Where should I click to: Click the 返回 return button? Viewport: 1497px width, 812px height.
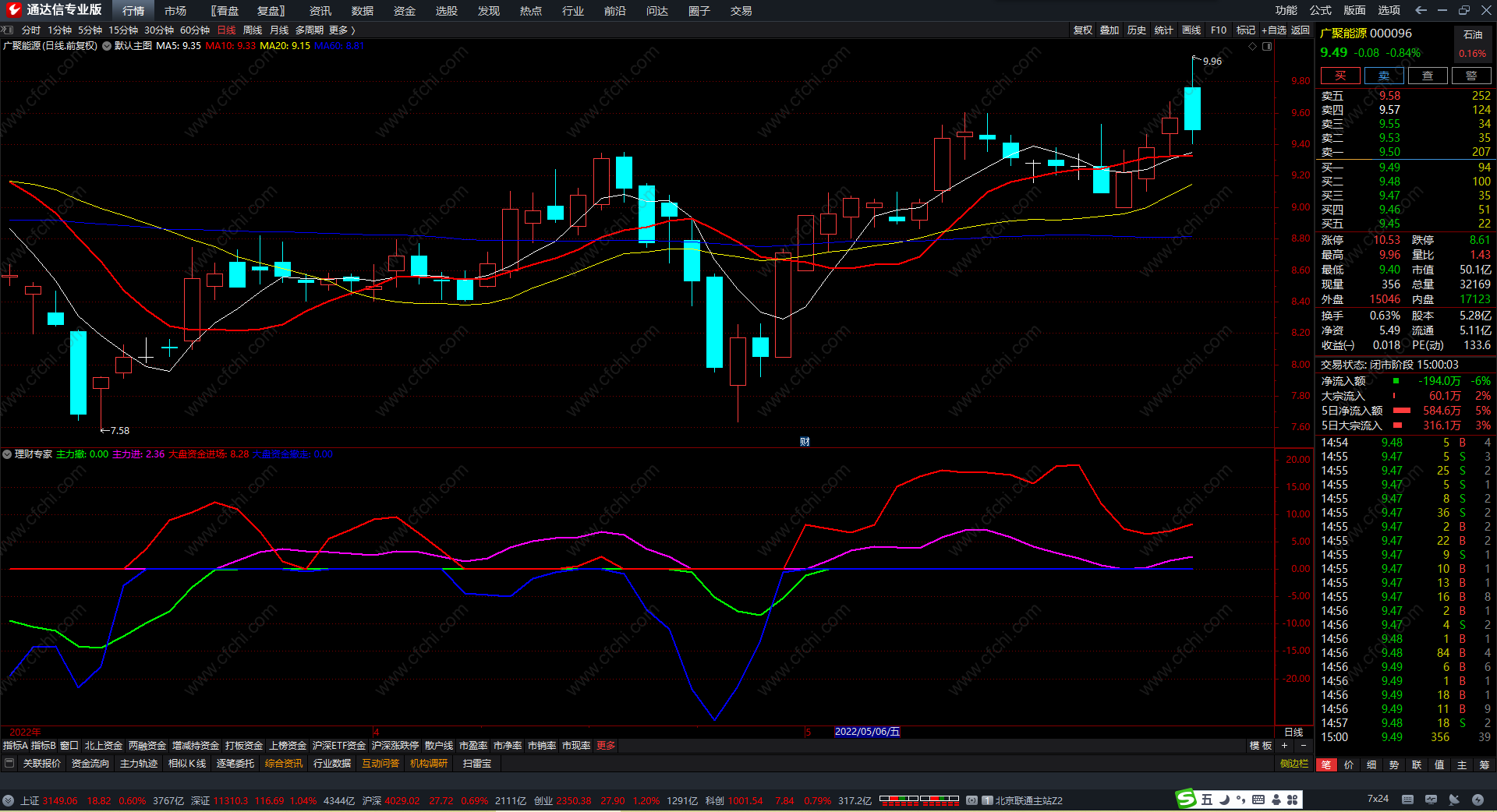(x=1301, y=30)
